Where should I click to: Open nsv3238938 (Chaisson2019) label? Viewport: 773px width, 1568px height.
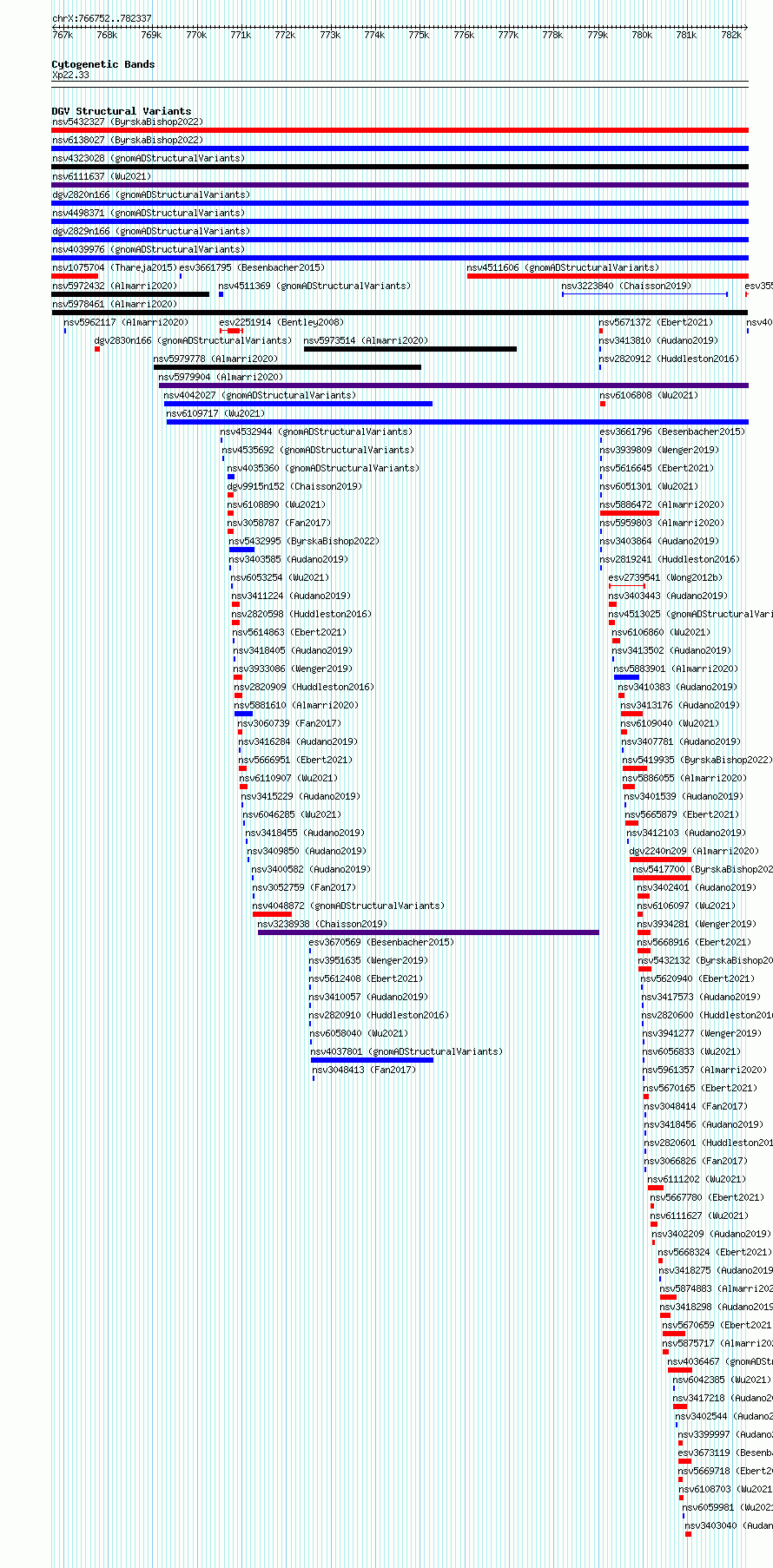[322, 924]
